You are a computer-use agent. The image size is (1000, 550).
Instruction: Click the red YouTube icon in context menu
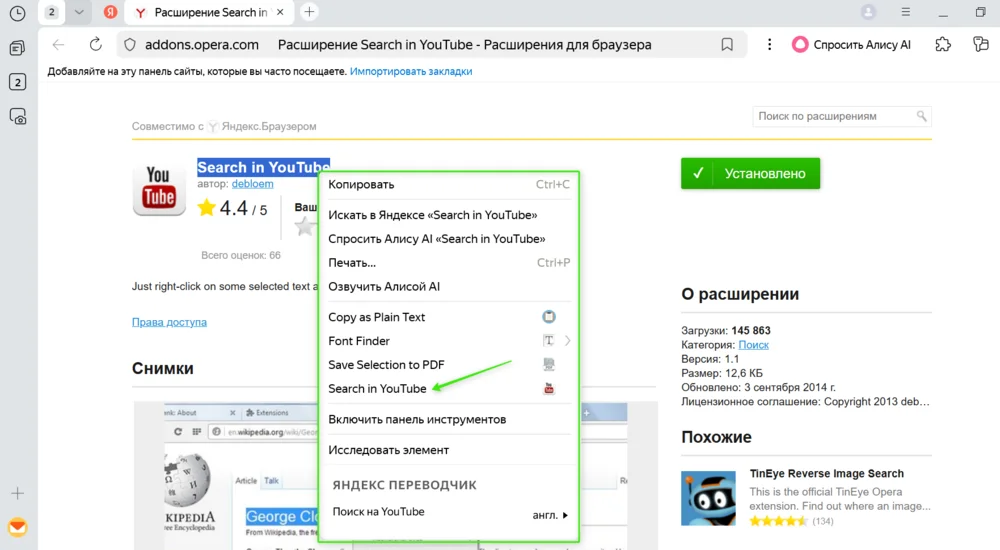click(x=548, y=389)
